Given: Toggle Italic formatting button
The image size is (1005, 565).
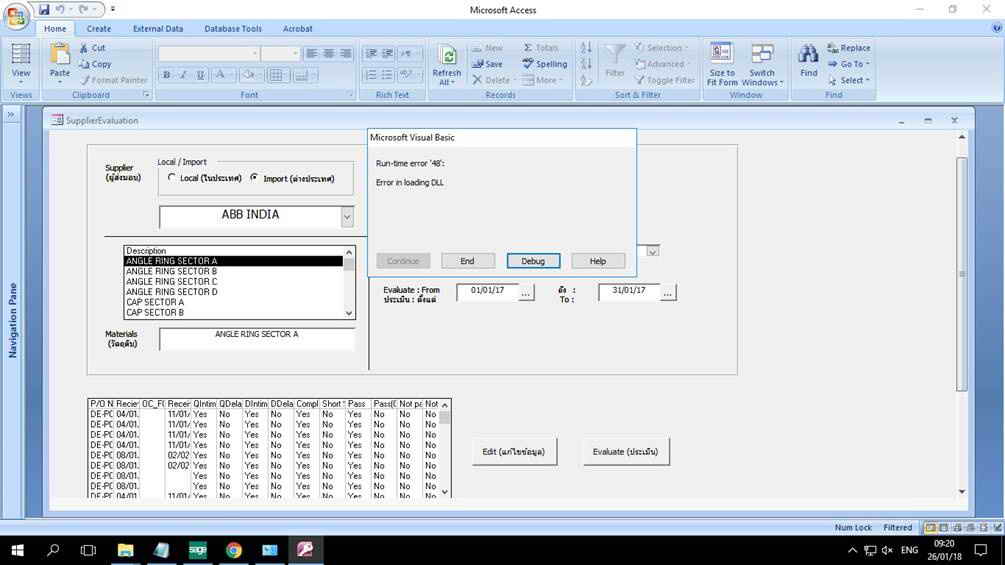Looking at the screenshot, I should [183, 75].
